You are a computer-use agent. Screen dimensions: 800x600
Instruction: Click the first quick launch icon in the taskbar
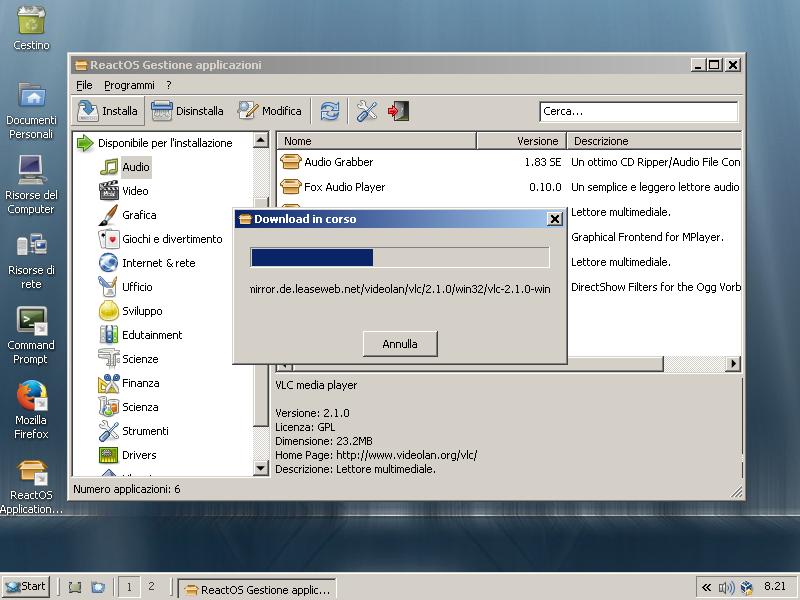tap(75, 587)
